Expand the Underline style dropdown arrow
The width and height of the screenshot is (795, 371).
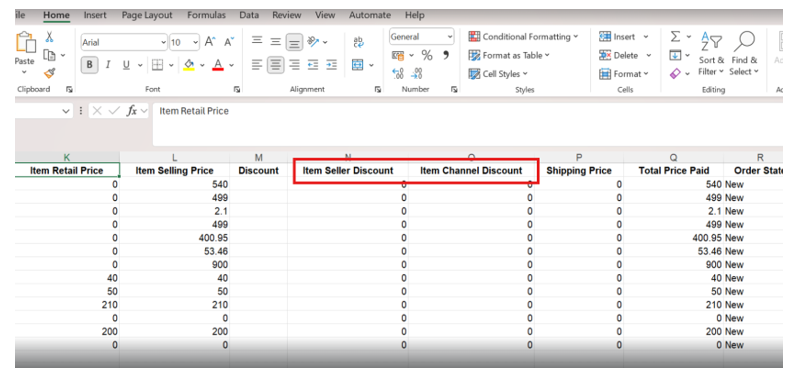pos(139,65)
